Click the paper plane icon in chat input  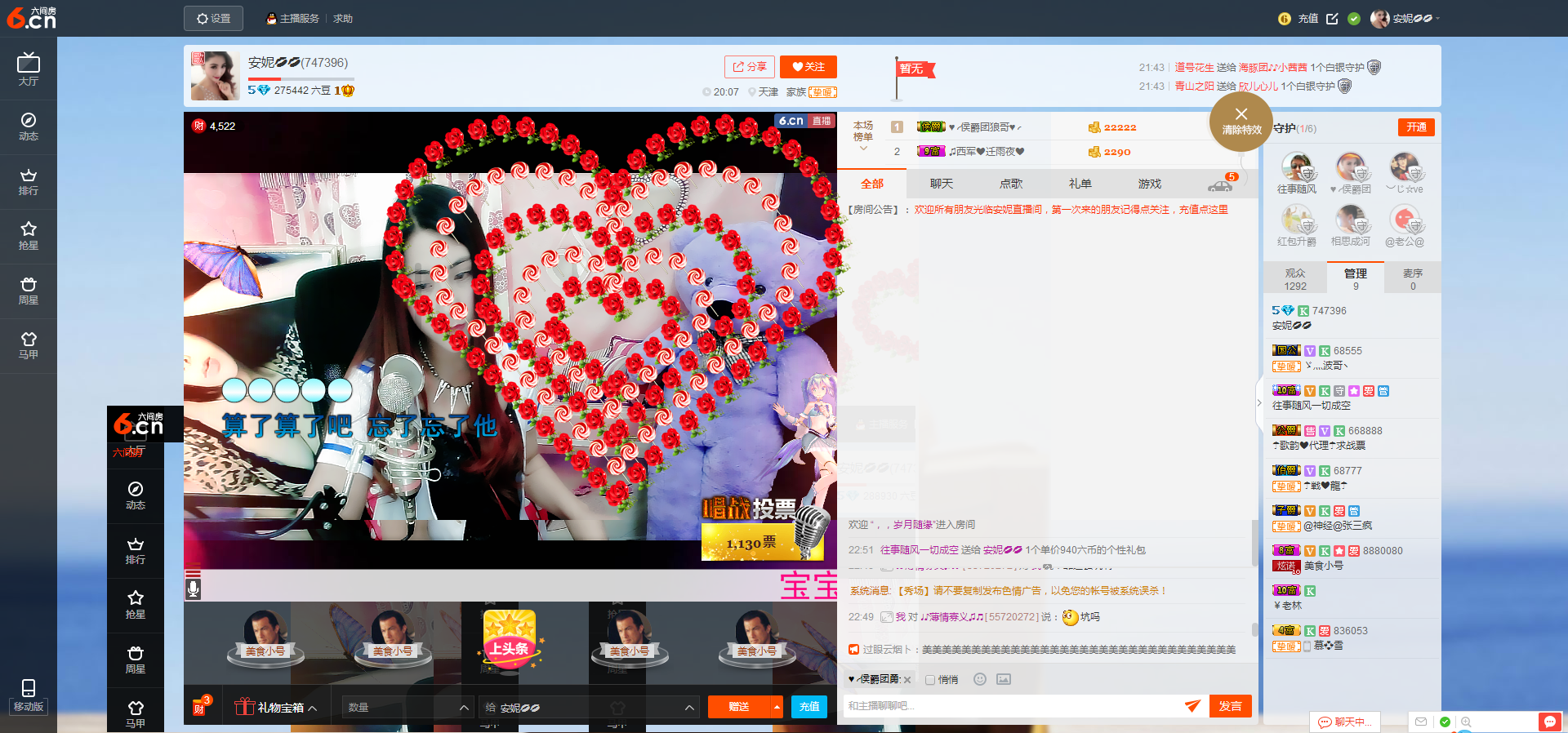coord(1192,706)
